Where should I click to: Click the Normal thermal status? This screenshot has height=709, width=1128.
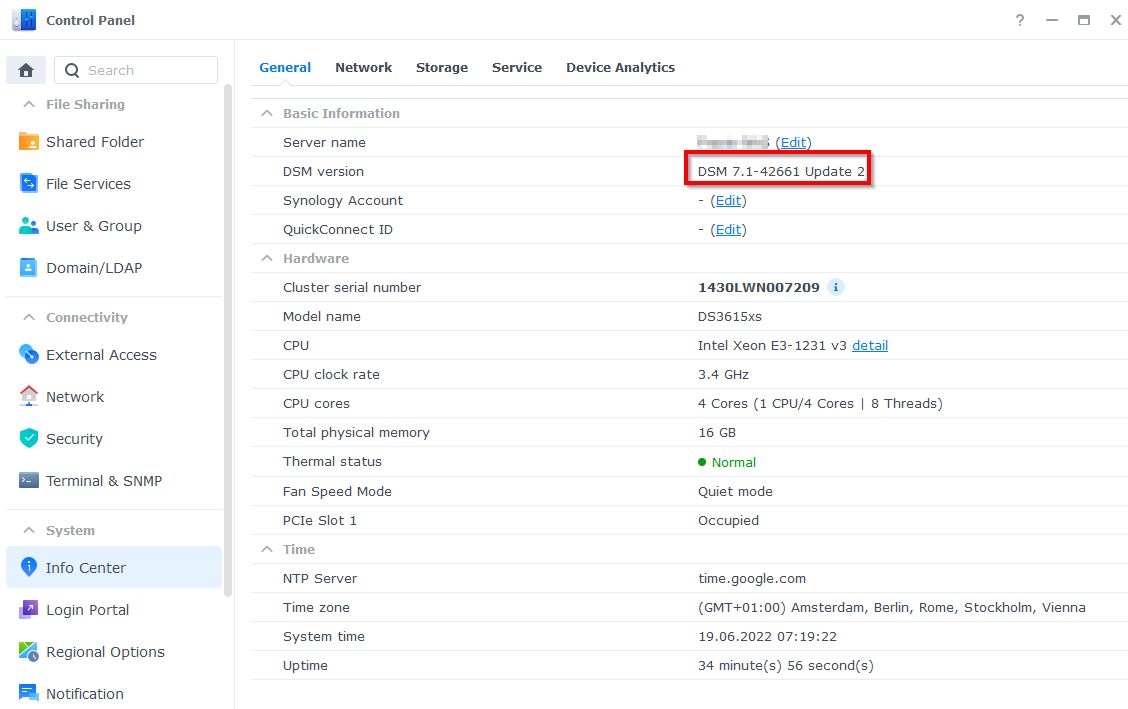pyautogui.click(x=734, y=462)
